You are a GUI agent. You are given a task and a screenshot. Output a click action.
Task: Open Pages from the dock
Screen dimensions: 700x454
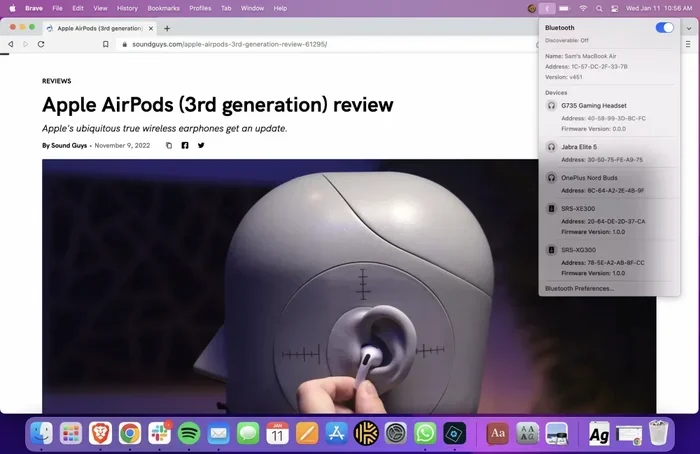[x=307, y=433]
